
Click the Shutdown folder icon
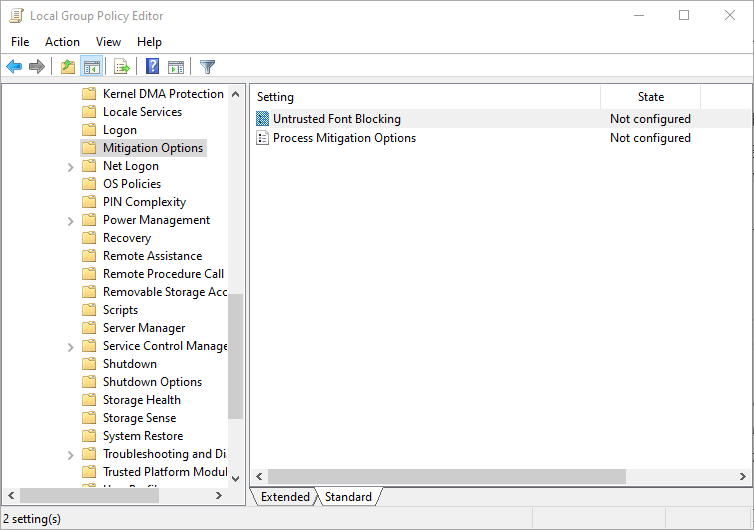click(89, 364)
